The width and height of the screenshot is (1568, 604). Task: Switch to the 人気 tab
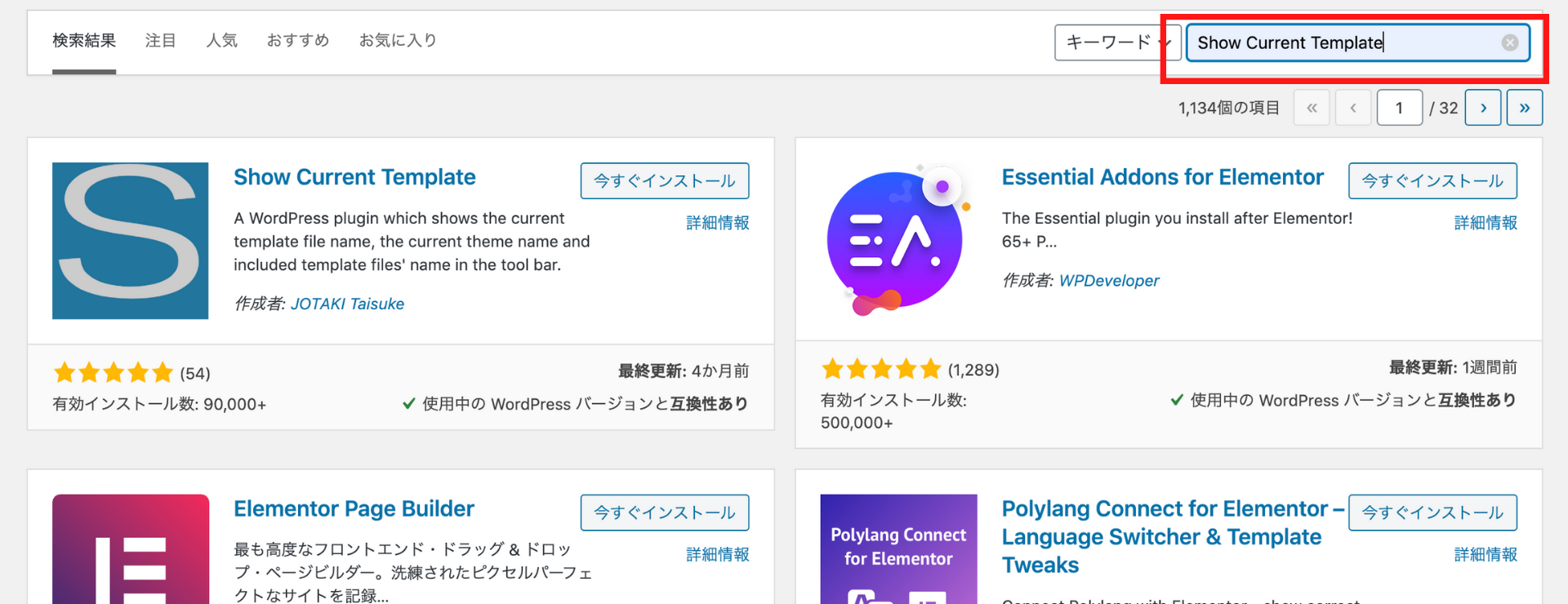point(221,41)
